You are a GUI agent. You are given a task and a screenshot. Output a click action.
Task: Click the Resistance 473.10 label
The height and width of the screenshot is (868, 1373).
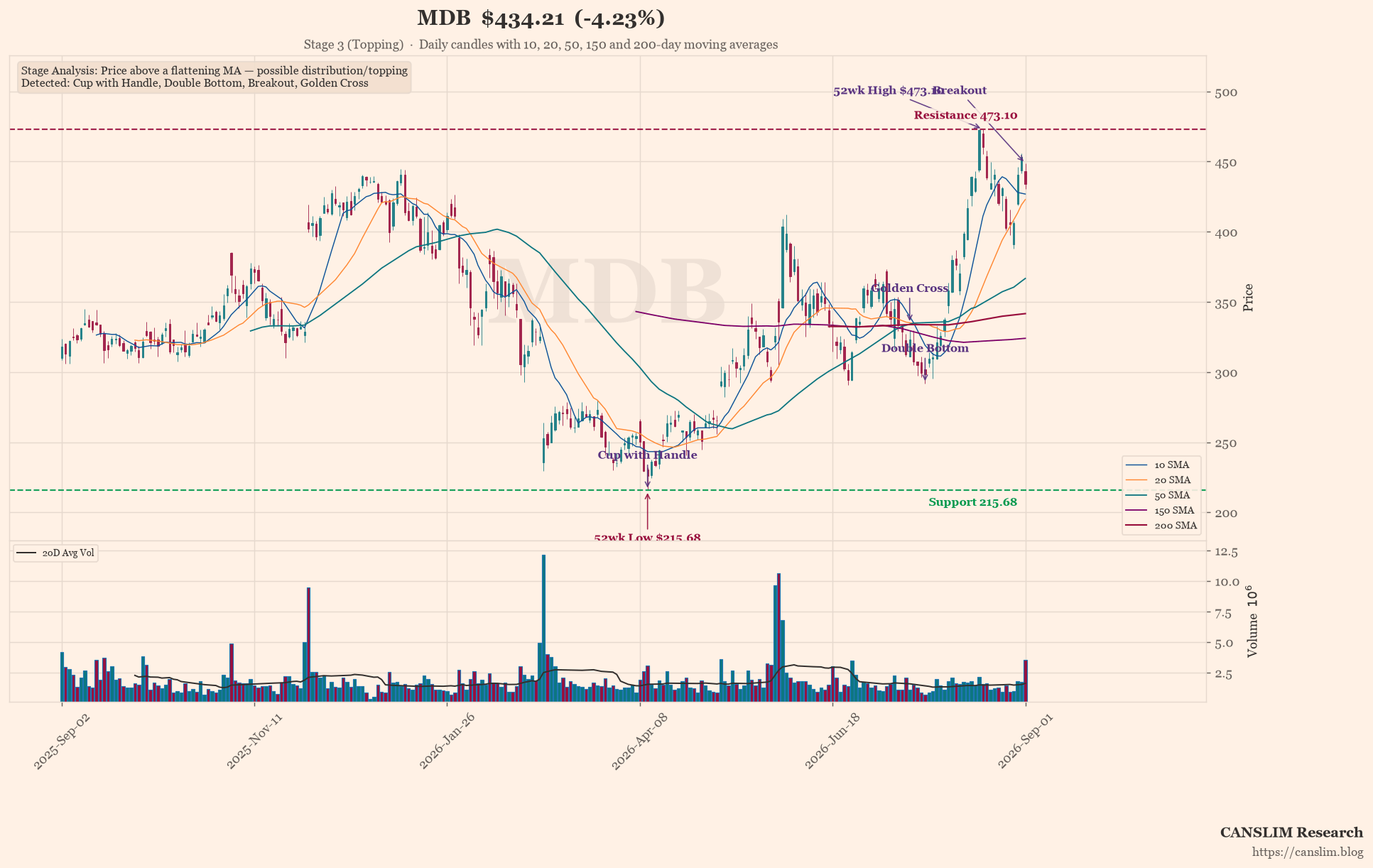(x=965, y=115)
